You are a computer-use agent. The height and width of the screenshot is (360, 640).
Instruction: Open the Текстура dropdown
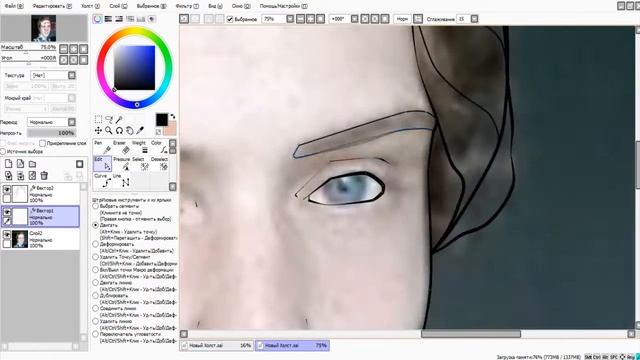coord(72,75)
